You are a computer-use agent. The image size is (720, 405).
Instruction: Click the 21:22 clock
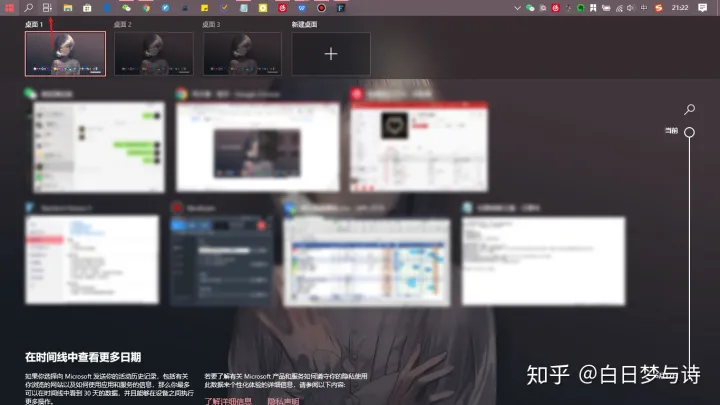[680, 8]
